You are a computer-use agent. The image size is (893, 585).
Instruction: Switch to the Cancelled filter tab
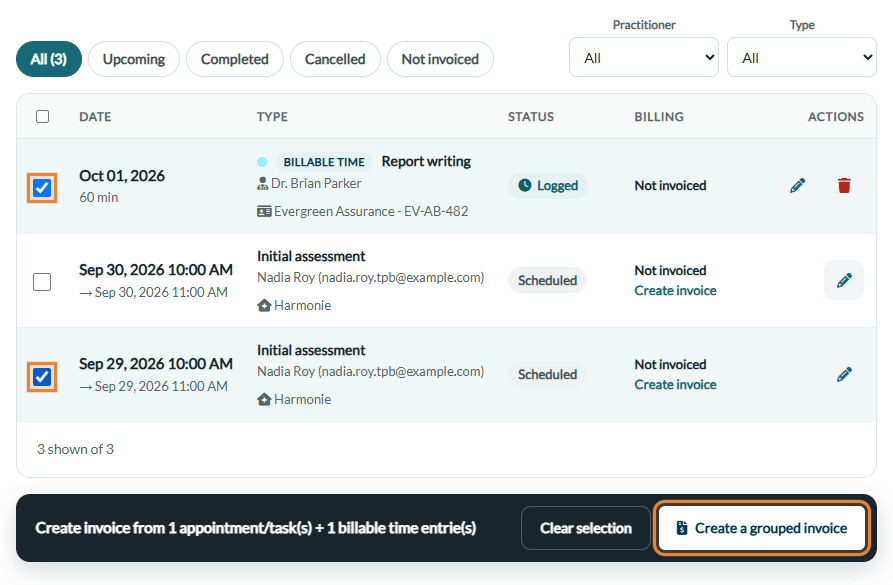pos(335,59)
